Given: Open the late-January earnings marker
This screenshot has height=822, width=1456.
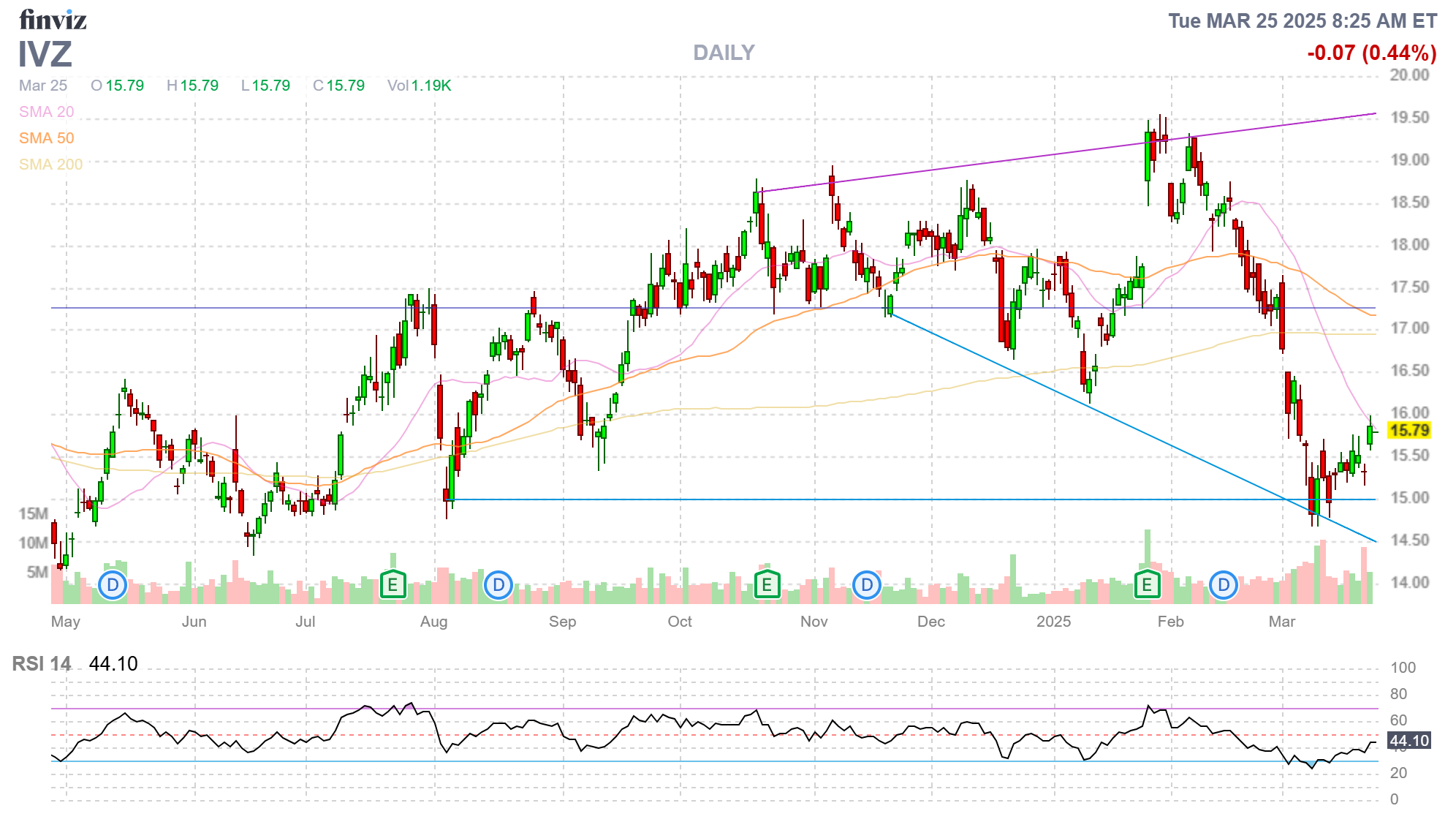Looking at the screenshot, I should (1147, 585).
